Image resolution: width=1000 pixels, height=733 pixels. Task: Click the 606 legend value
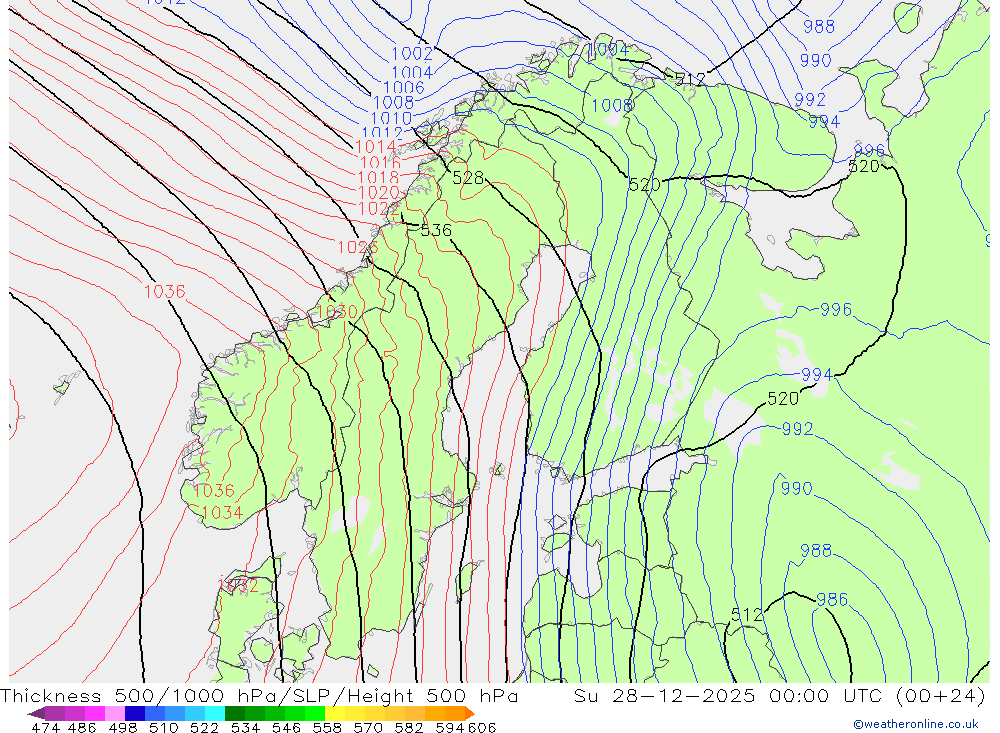pyautogui.click(x=482, y=727)
